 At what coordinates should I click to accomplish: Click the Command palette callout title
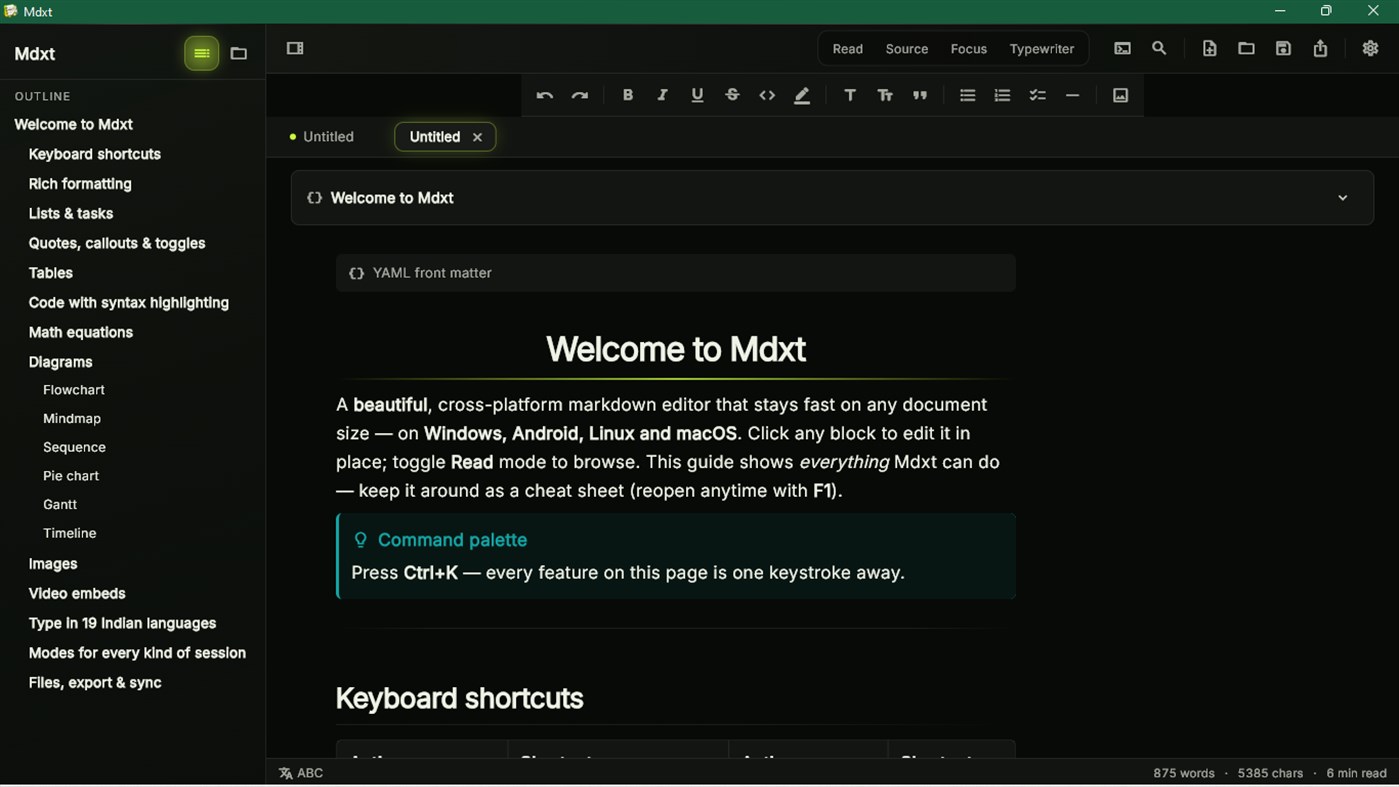tap(452, 540)
